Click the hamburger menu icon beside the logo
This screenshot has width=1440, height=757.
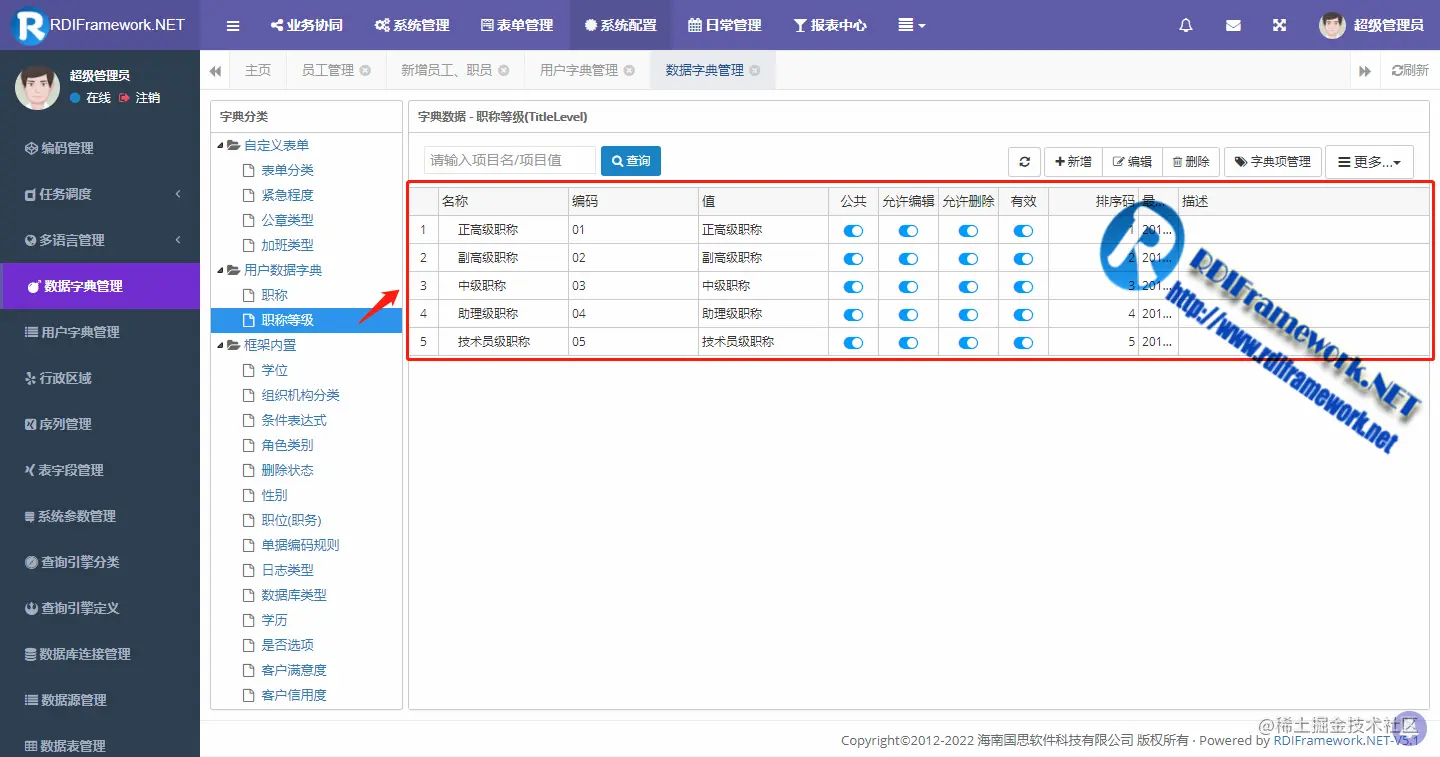[x=232, y=25]
